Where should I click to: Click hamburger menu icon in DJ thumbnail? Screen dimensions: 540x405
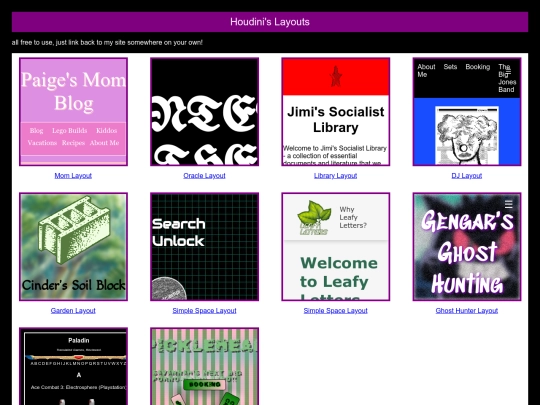pyautogui.click(x=508, y=72)
